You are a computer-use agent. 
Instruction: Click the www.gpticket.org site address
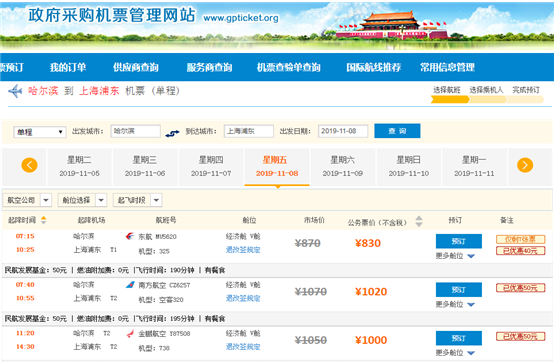241,18
